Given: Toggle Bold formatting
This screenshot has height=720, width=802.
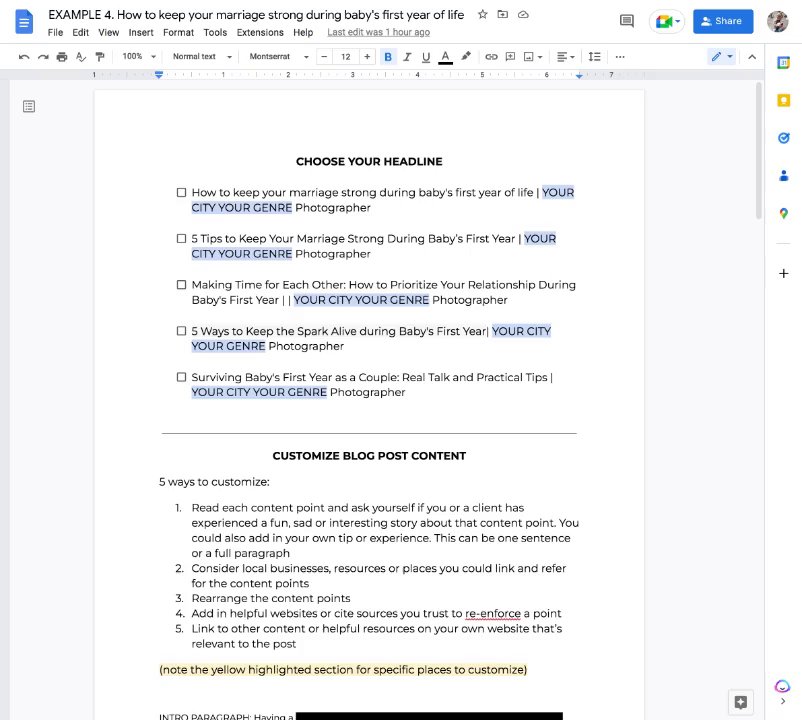Looking at the screenshot, I should point(388,57).
